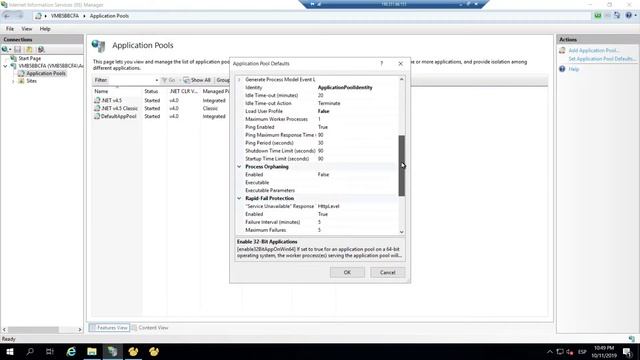Screen dimensions: 640x360
Task: Click the Filter input field
Action: (133, 80)
